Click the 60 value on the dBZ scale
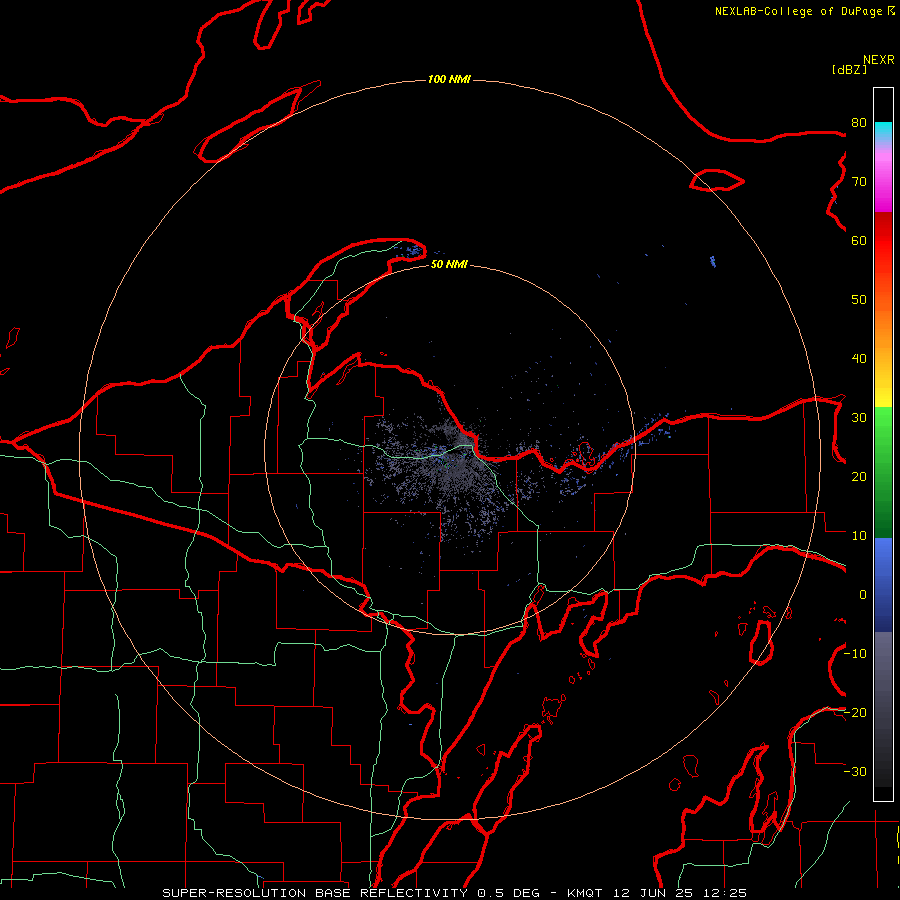 (859, 240)
